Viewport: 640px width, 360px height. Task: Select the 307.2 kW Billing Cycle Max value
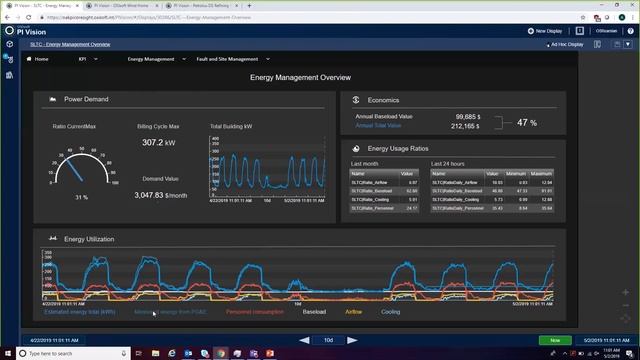pos(158,142)
